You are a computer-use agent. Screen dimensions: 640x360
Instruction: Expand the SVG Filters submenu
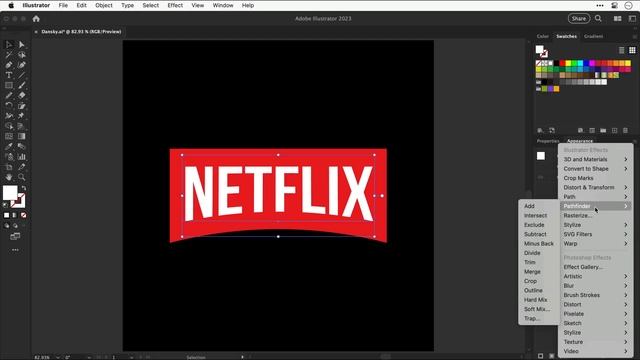click(596, 234)
